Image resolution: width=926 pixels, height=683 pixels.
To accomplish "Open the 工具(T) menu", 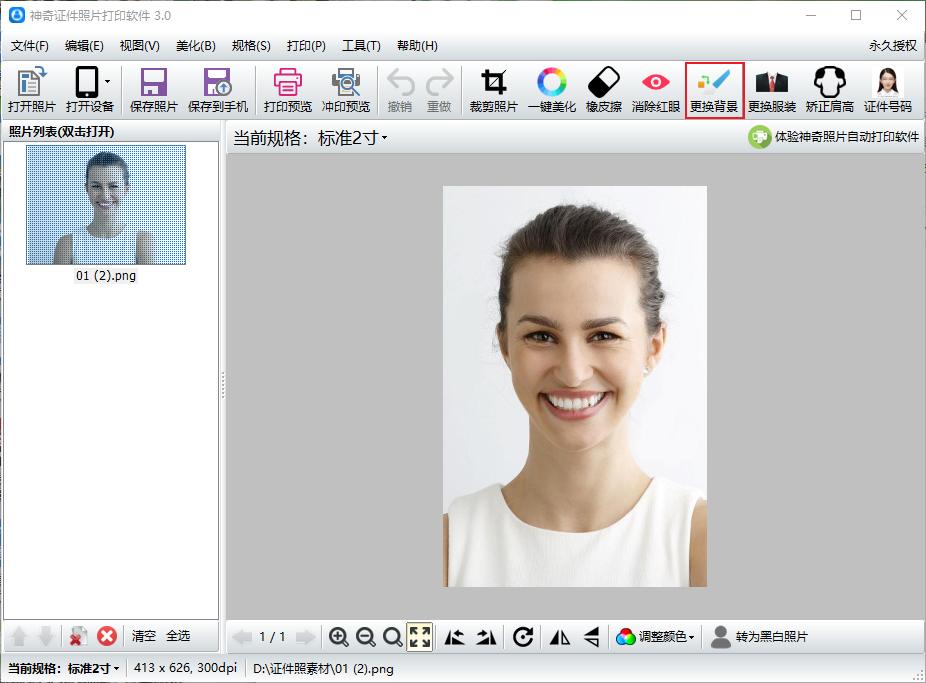I will [362, 45].
